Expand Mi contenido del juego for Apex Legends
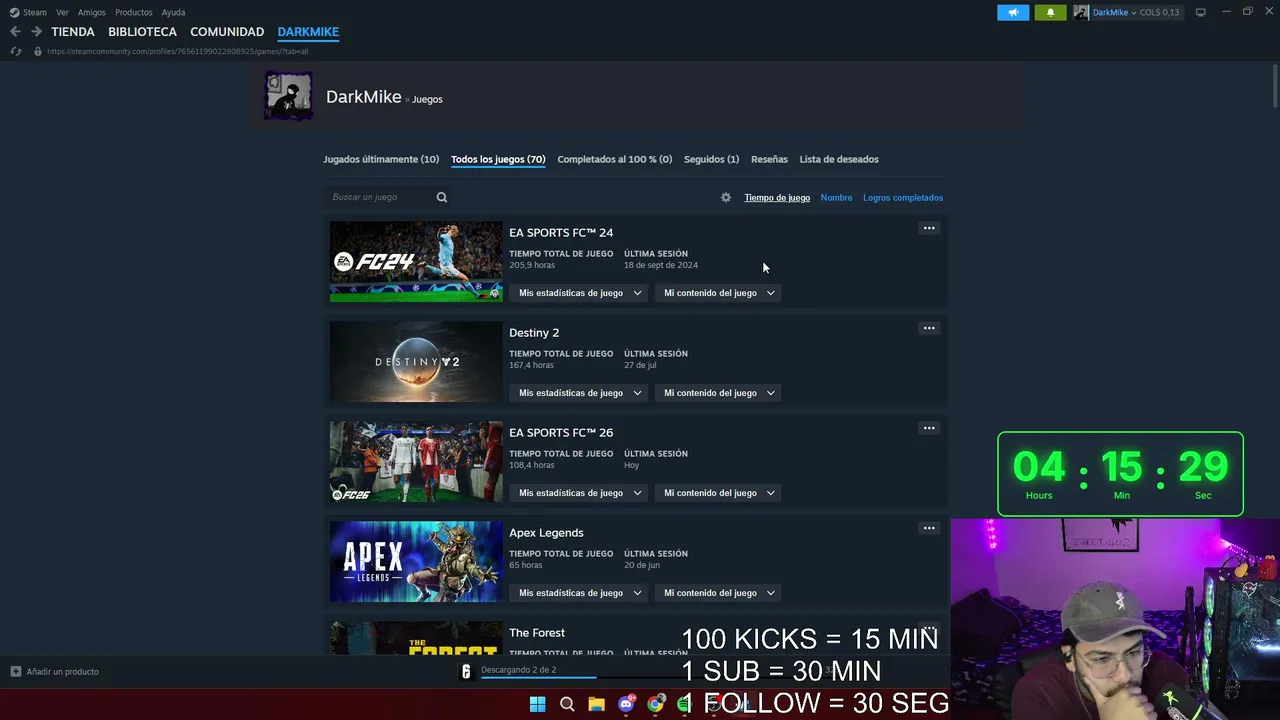1280x720 pixels. click(719, 593)
